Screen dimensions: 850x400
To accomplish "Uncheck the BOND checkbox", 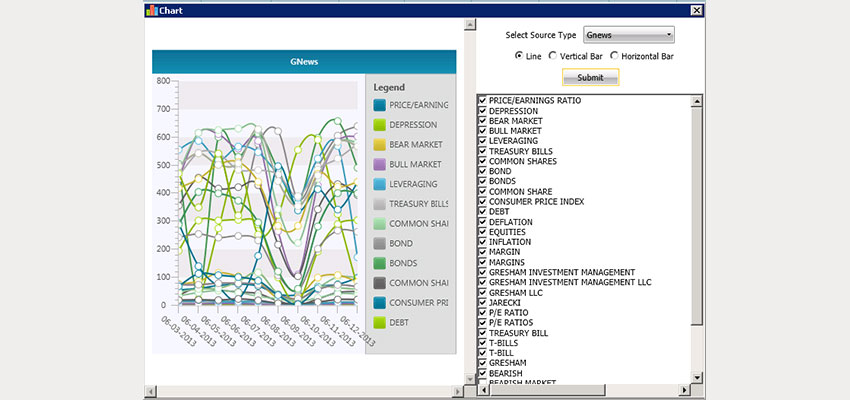I will coord(482,171).
